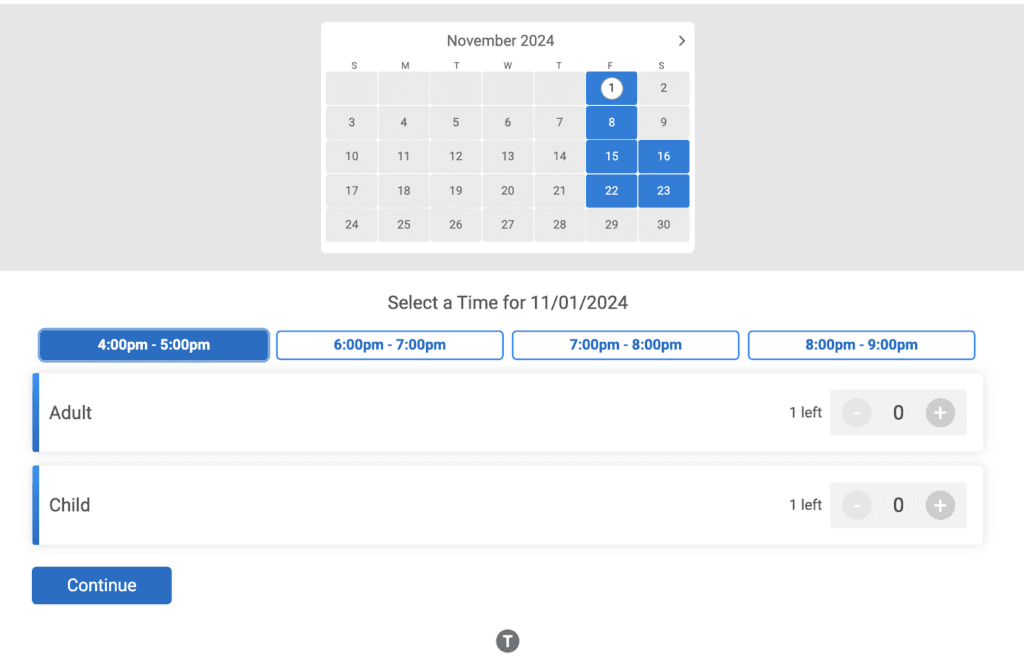The width and height of the screenshot is (1024, 668).
Task: Choose November 22 on the calendar
Action: point(612,191)
